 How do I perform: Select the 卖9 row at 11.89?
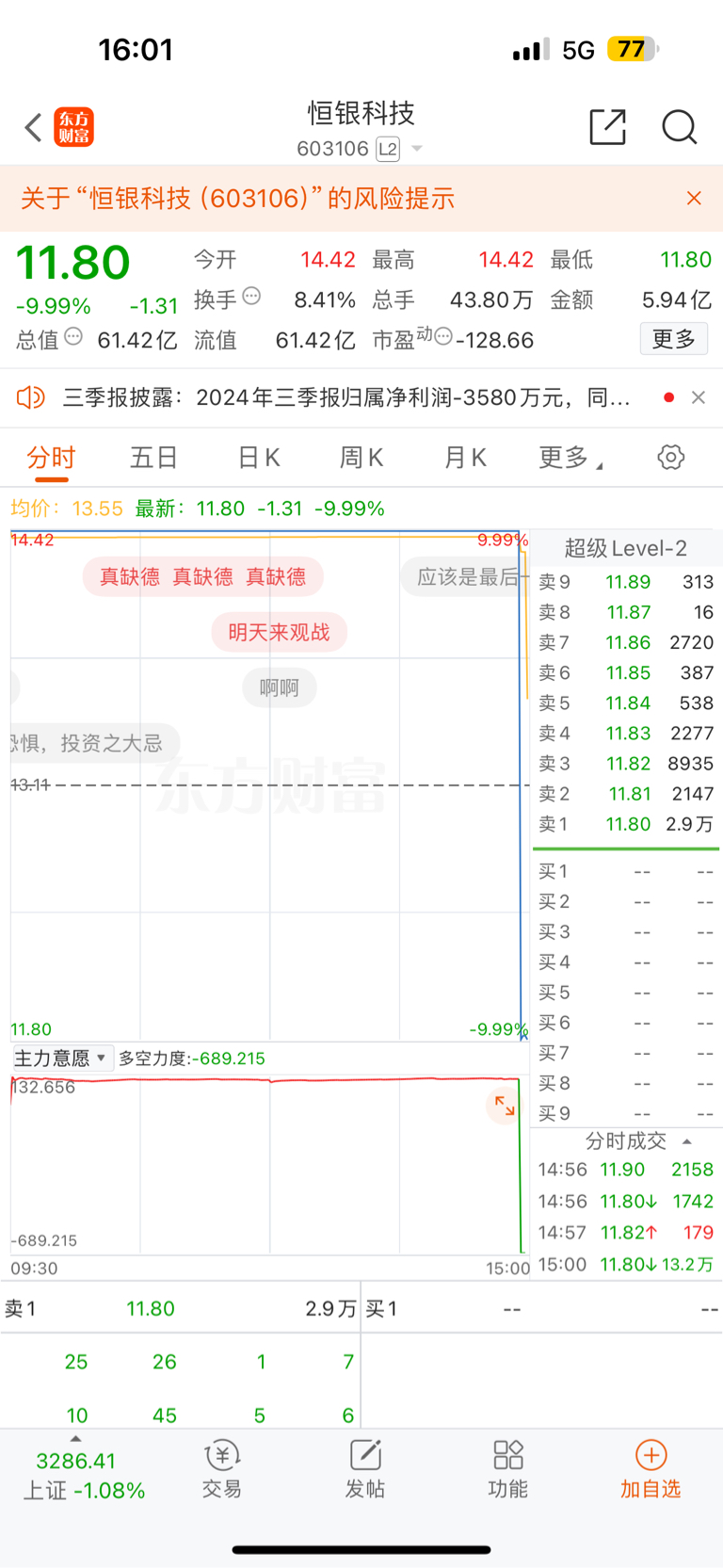click(x=626, y=582)
